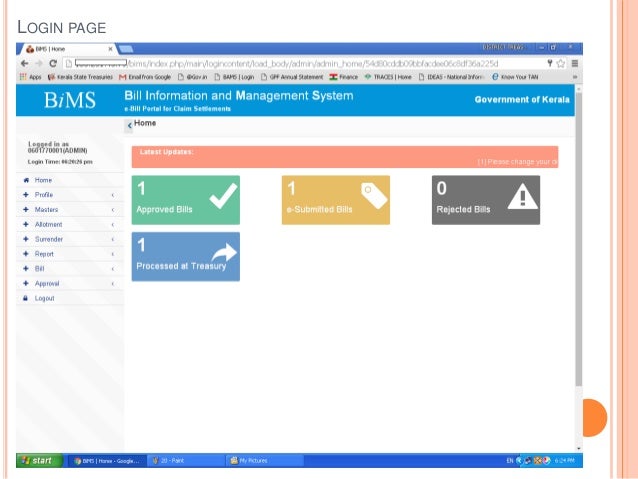Open Know Your TAN bookmark
638x479 pixels.
tap(515, 77)
